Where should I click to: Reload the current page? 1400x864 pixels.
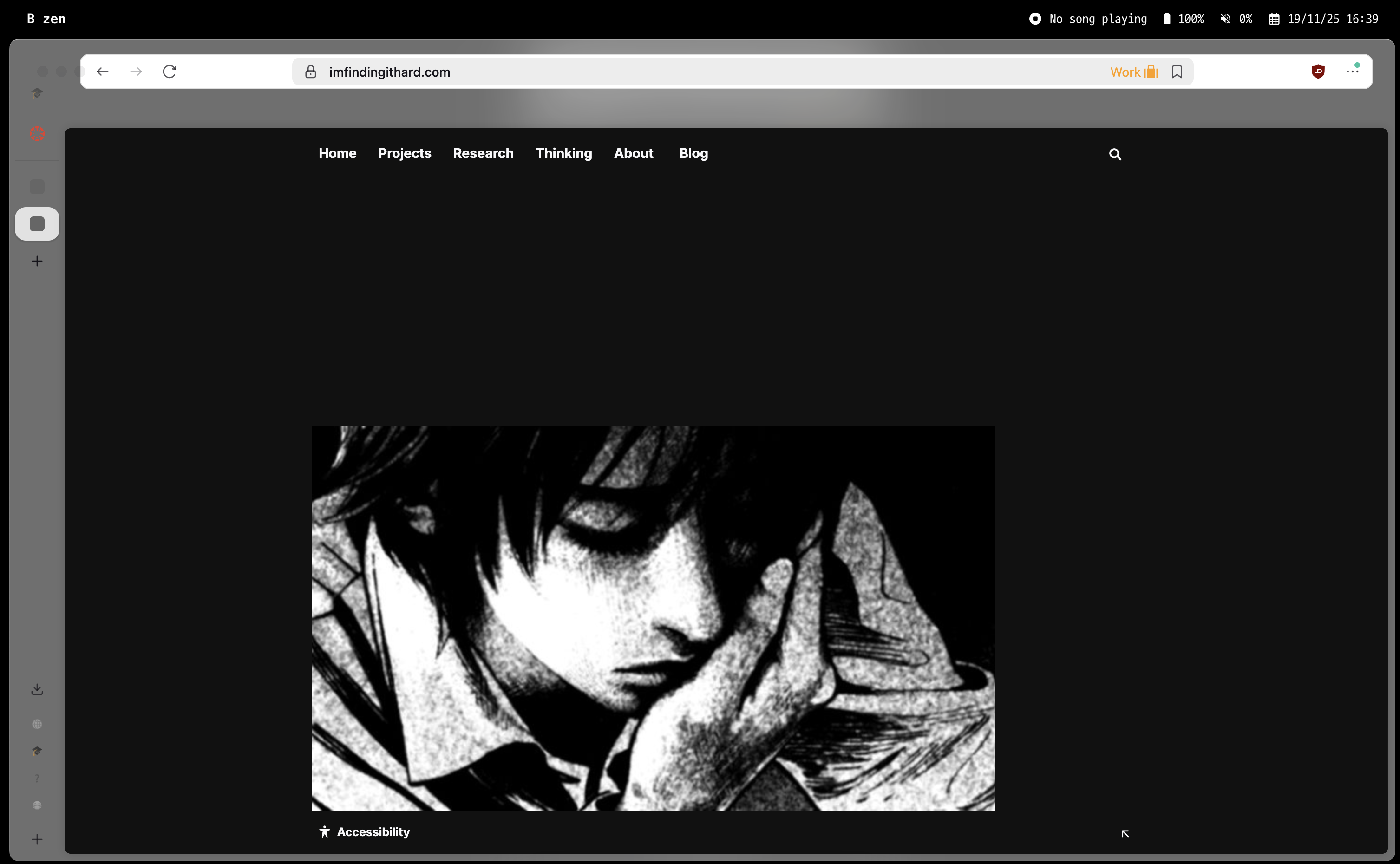click(x=169, y=72)
